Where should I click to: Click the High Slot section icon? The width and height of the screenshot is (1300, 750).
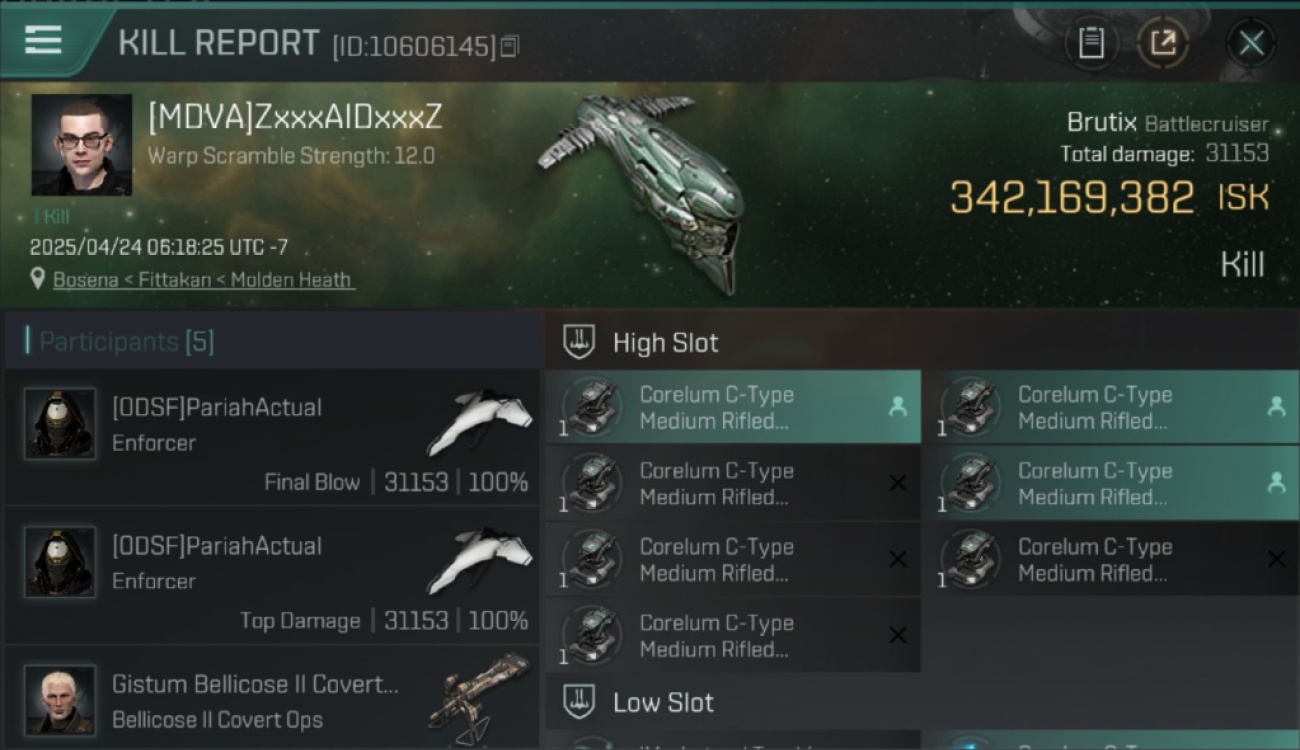(x=579, y=342)
